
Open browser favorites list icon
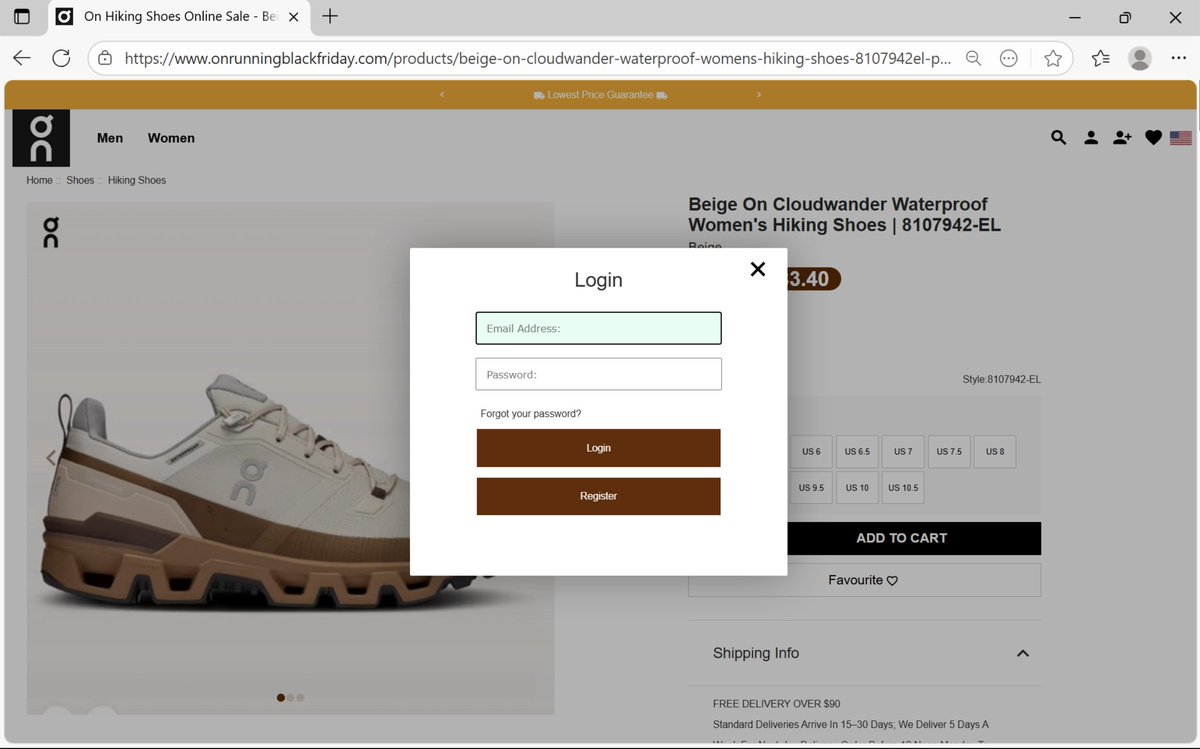point(1101,58)
